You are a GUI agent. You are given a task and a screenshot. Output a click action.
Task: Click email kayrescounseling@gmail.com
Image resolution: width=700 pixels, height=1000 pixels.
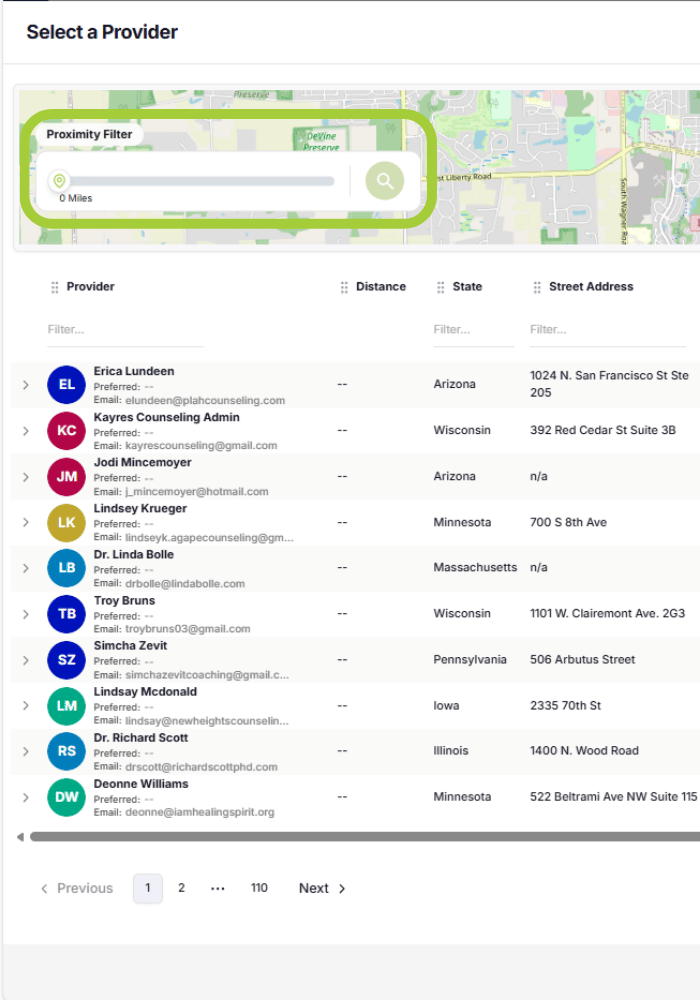tap(201, 446)
